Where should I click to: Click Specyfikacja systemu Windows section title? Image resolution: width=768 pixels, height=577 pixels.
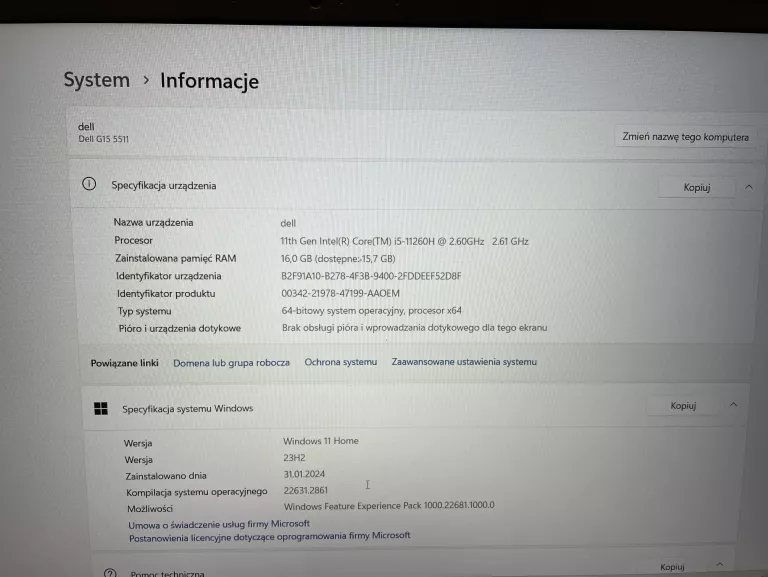188,409
